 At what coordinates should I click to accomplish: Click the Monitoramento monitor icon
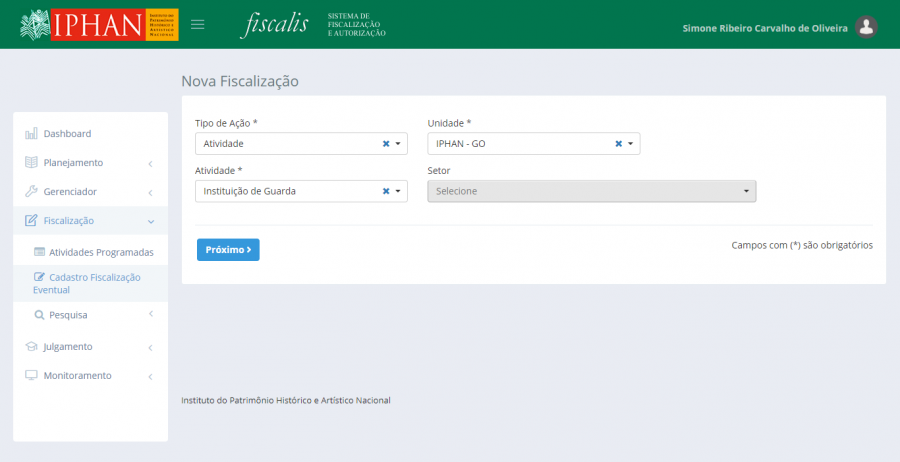pyautogui.click(x=31, y=376)
